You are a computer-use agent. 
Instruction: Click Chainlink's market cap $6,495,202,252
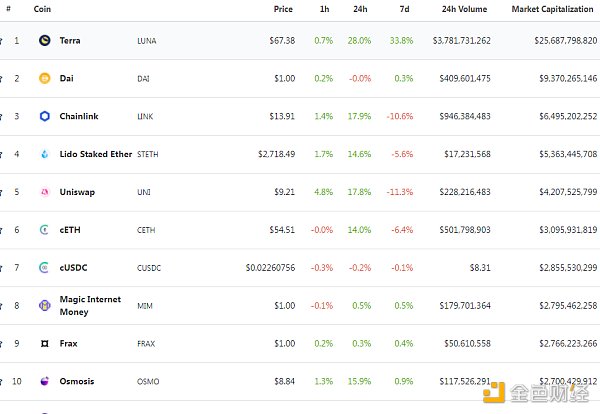tap(568, 116)
